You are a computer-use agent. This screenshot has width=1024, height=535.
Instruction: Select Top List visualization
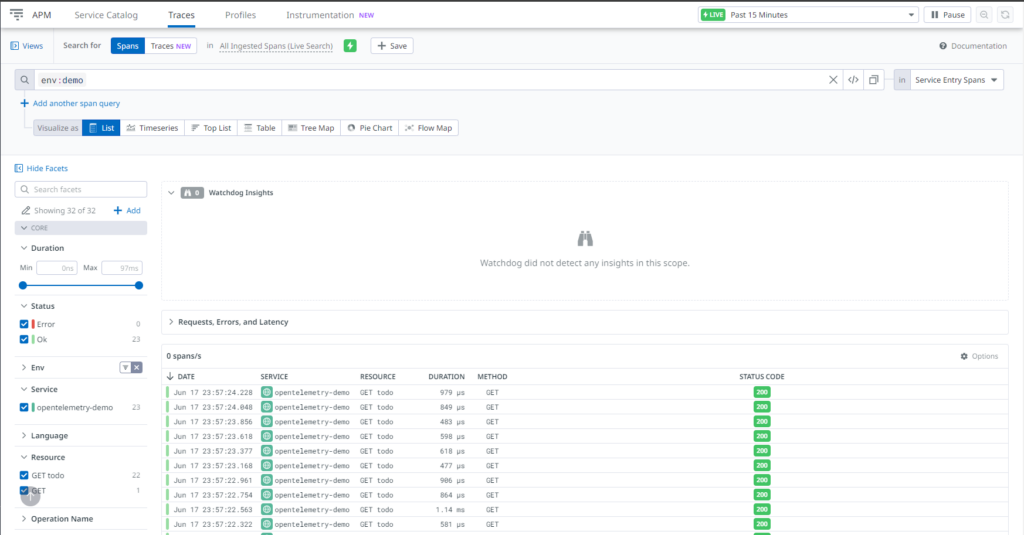211,128
